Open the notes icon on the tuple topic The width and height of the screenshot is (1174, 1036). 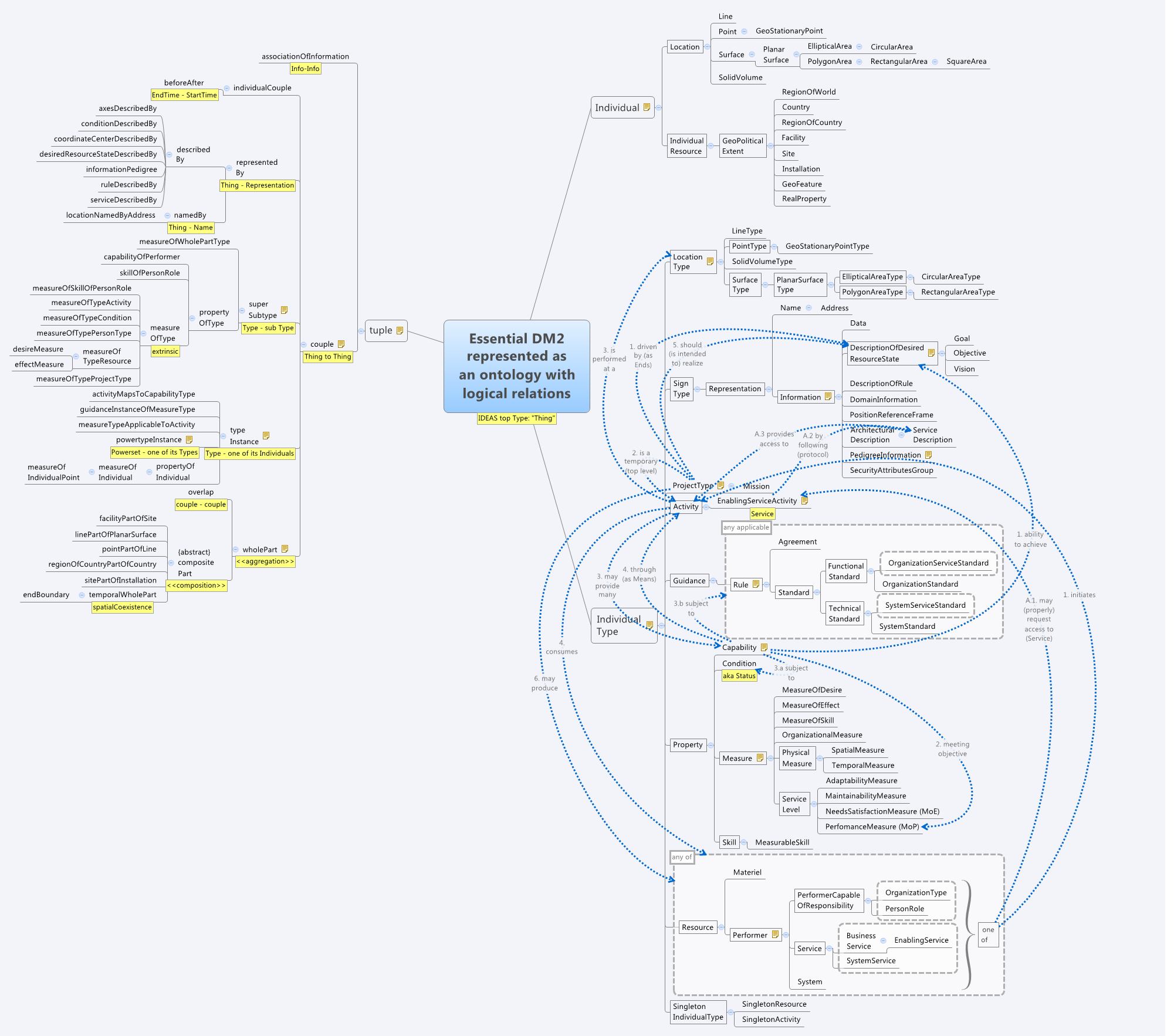(400, 330)
